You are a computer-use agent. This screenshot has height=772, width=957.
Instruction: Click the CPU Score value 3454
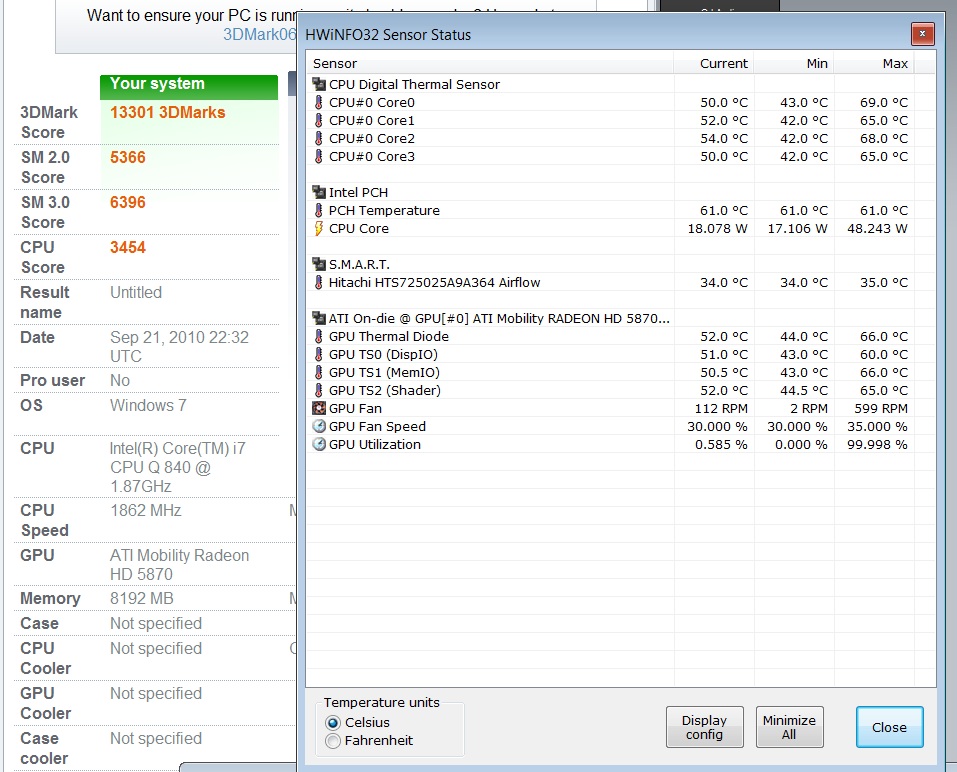(128, 248)
